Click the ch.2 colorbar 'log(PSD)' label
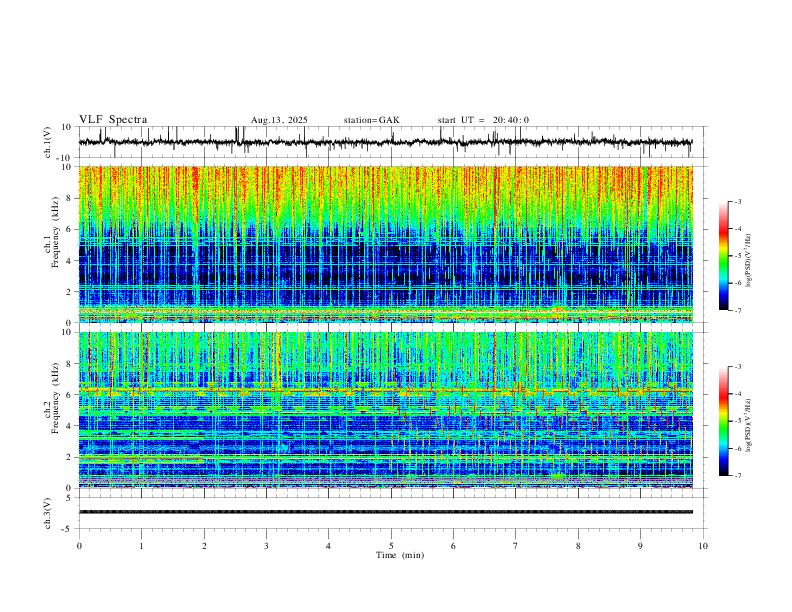The width and height of the screenshot is (792, 612). [x=750, y=425]
